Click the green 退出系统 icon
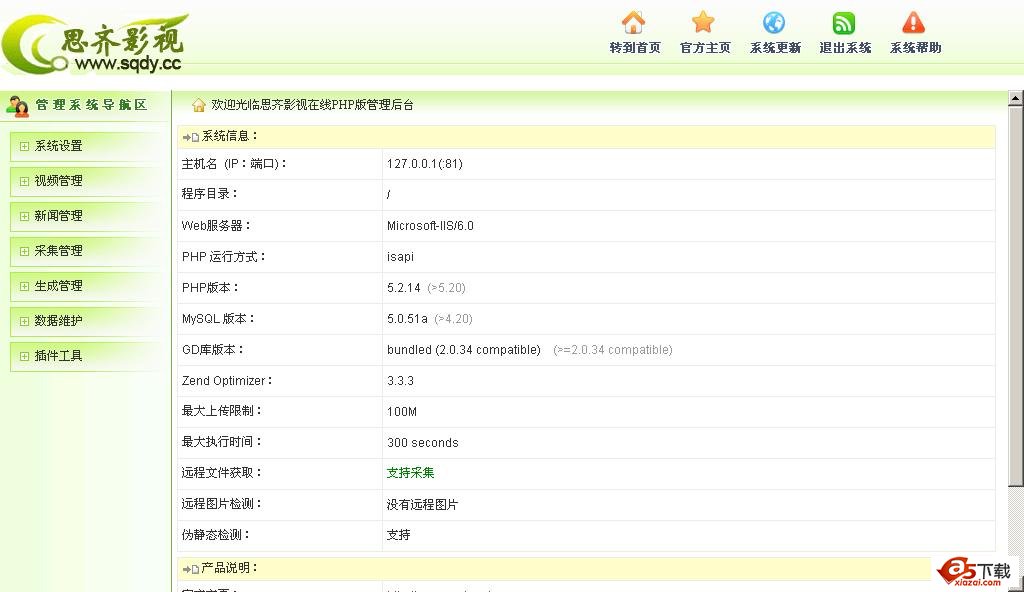This screenshot has height=592, width=1024. click(844, 22)
